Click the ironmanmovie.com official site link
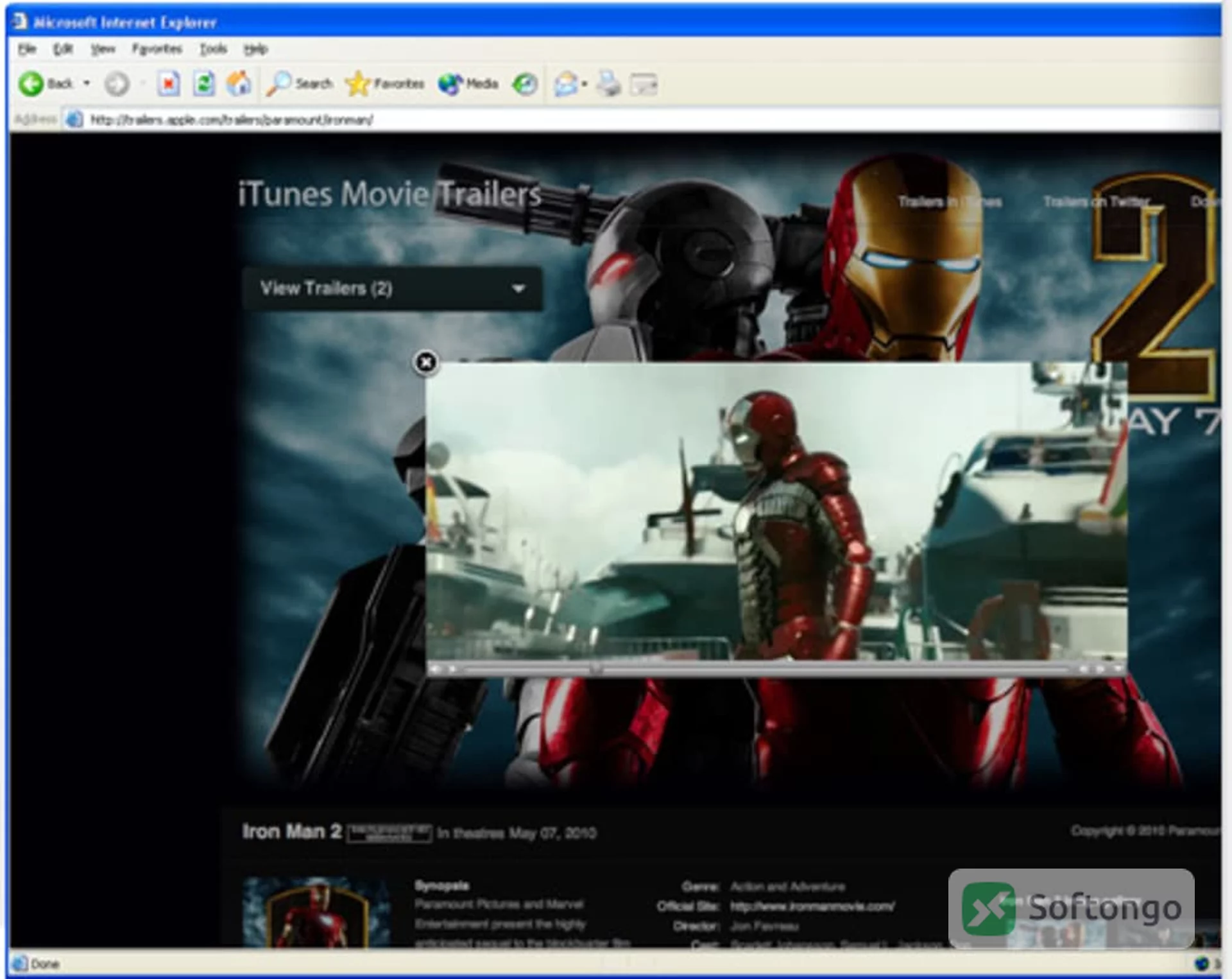 [x=812, y=906]
